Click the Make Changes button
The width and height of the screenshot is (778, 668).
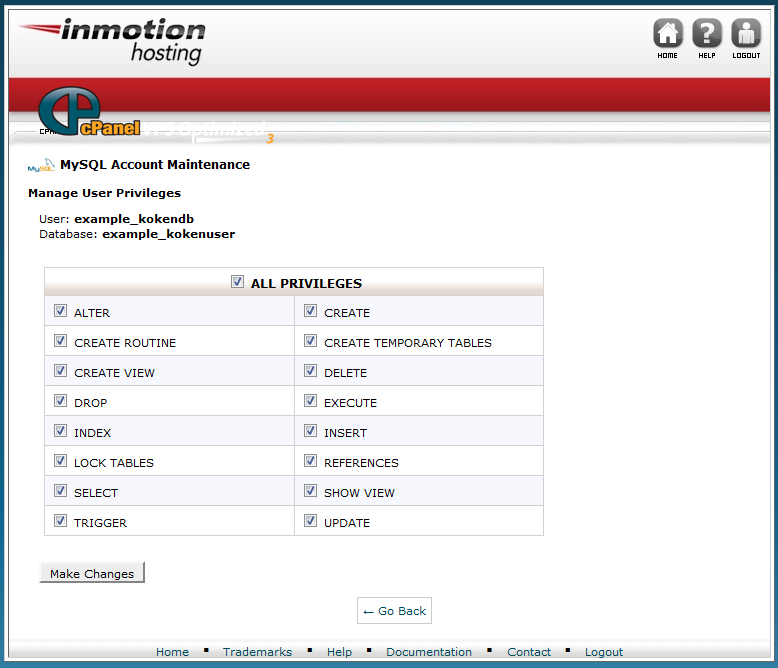[92, 573]
